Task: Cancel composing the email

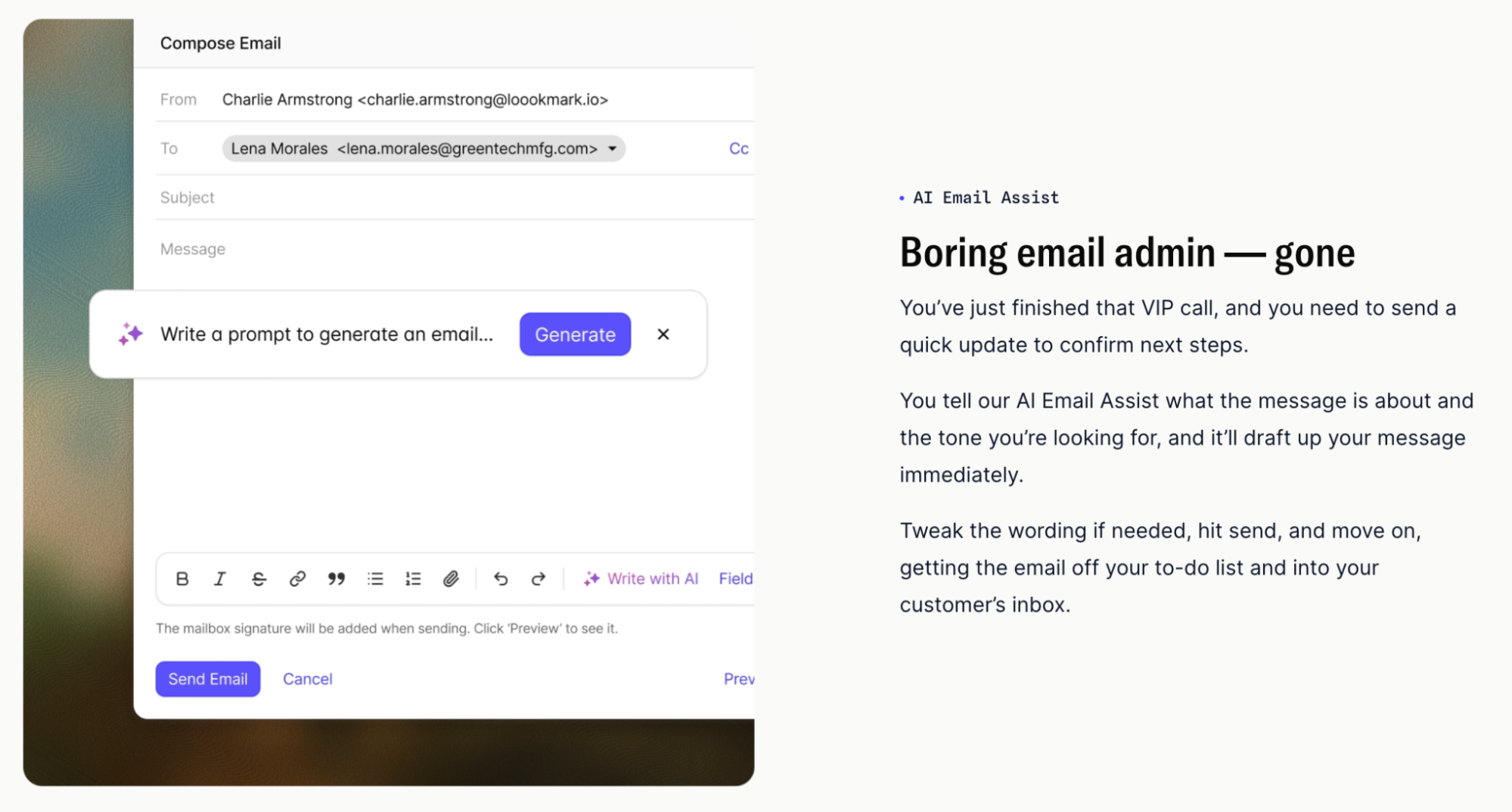Action: (x=307, y=678)
